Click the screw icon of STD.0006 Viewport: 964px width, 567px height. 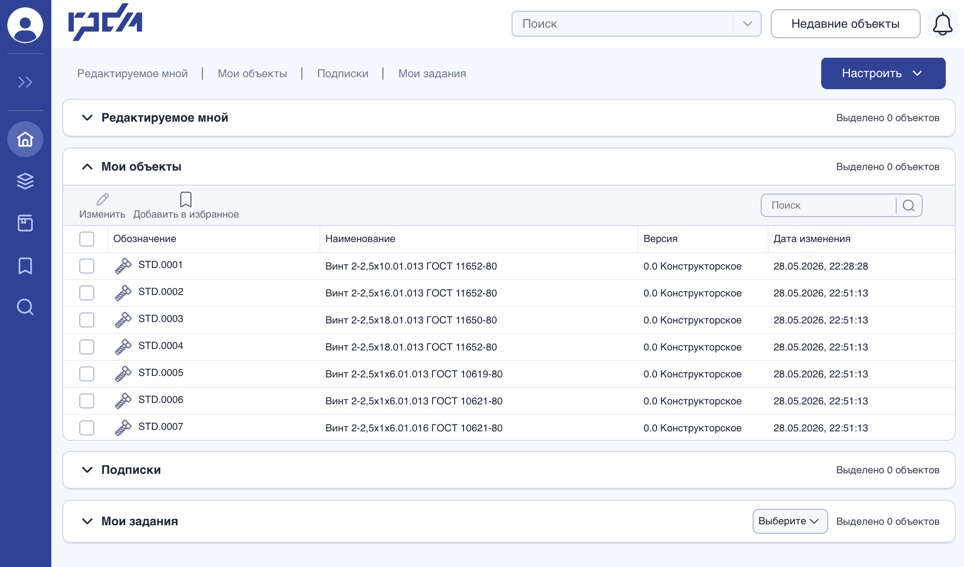123,401
